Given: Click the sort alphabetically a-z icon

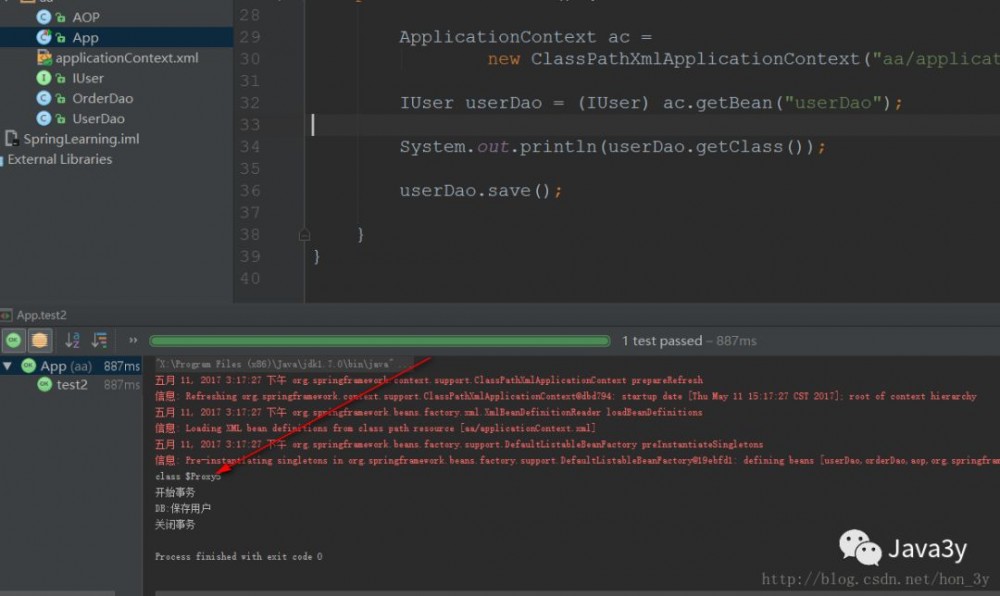Looking at the screenshot, I should pyautogui.click(x=72, y=340).
